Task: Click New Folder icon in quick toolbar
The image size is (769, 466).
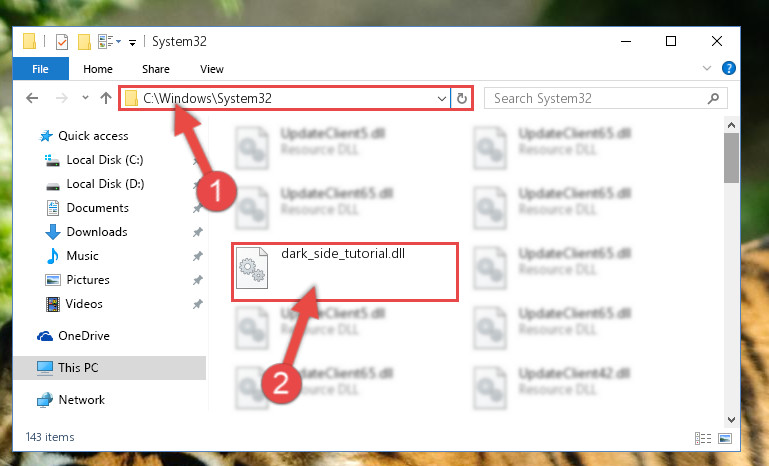Action: pos(84,42)
